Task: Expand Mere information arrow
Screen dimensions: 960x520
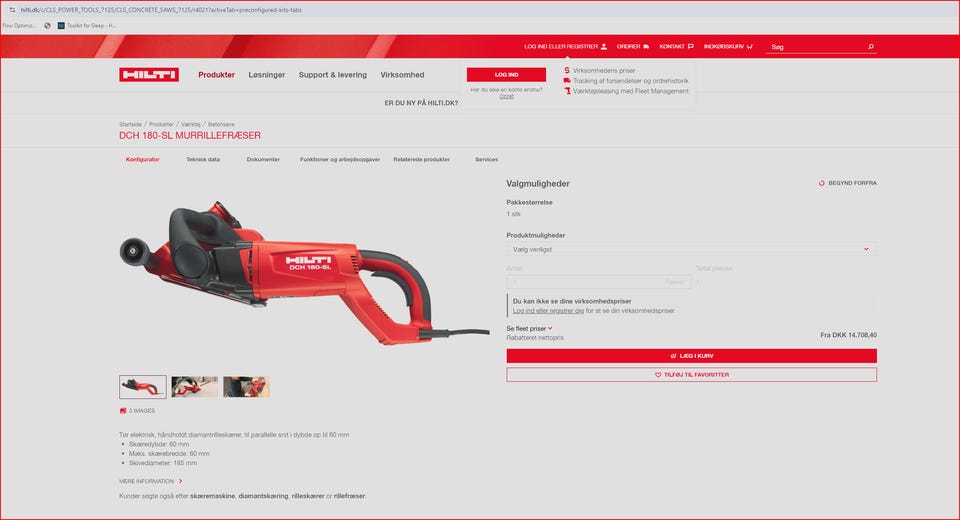Action: [181, 481]
